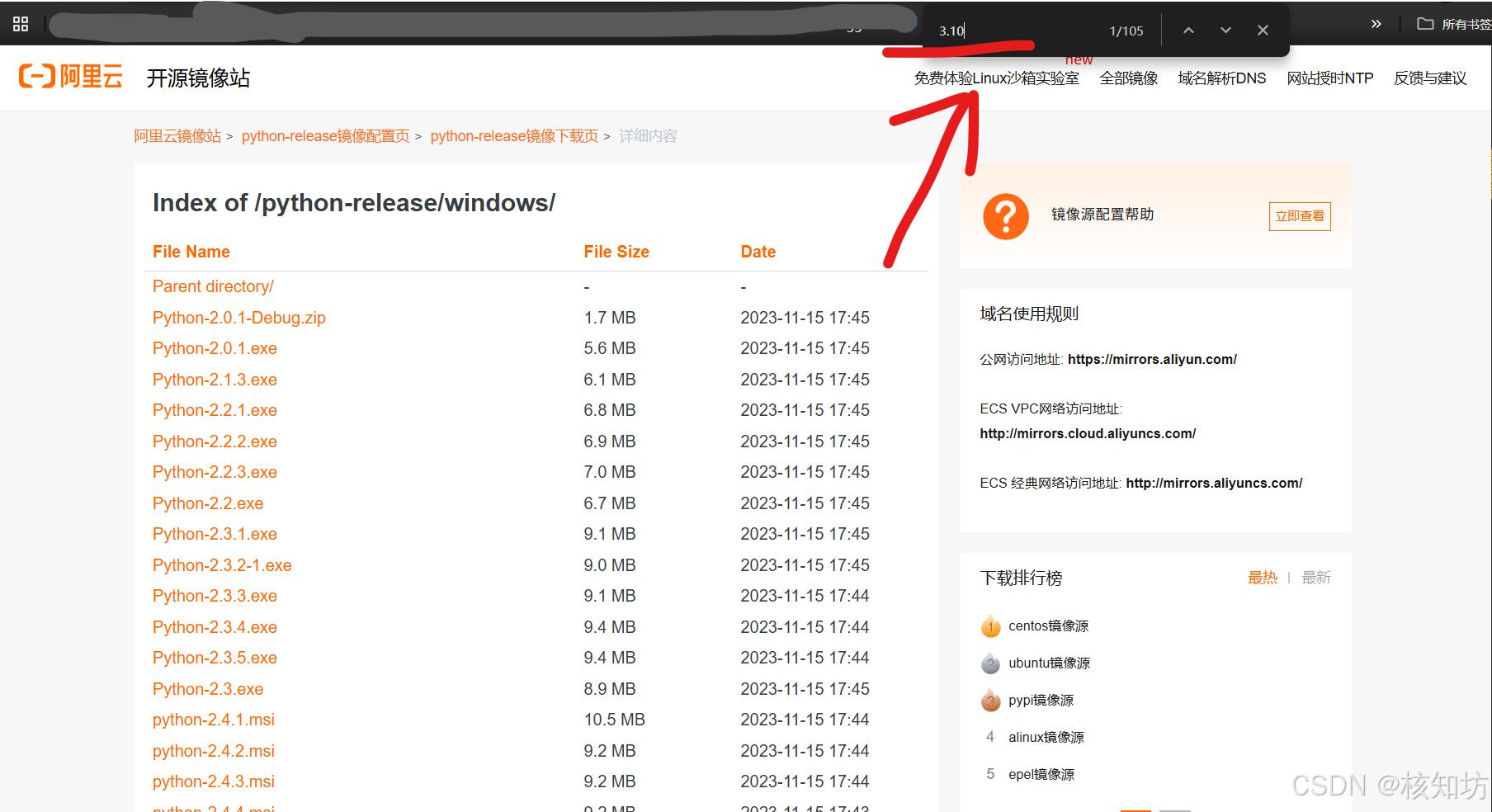Download python-2.4.2.msi

pos(214,751)
